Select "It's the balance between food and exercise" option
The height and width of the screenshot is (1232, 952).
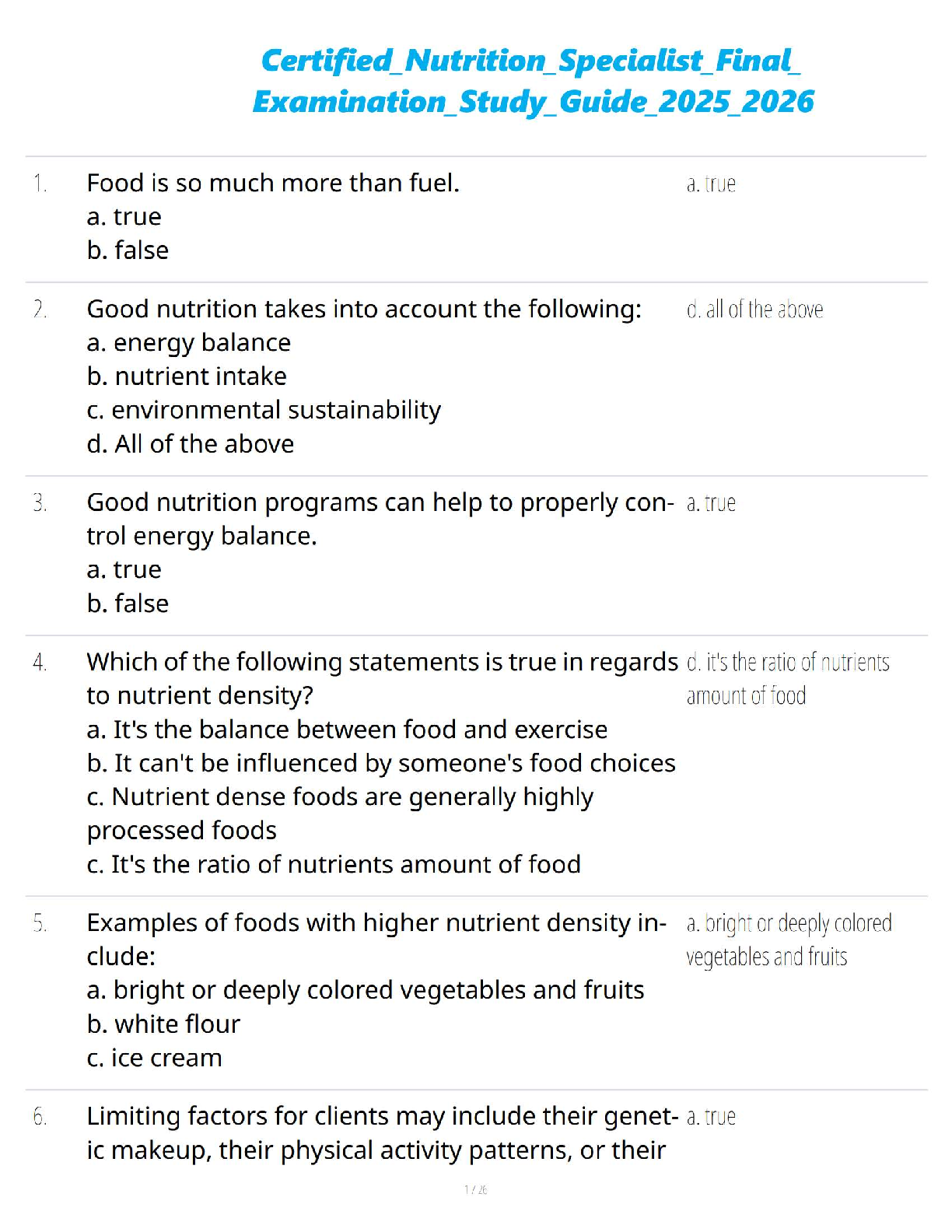(x=347, y=730)
